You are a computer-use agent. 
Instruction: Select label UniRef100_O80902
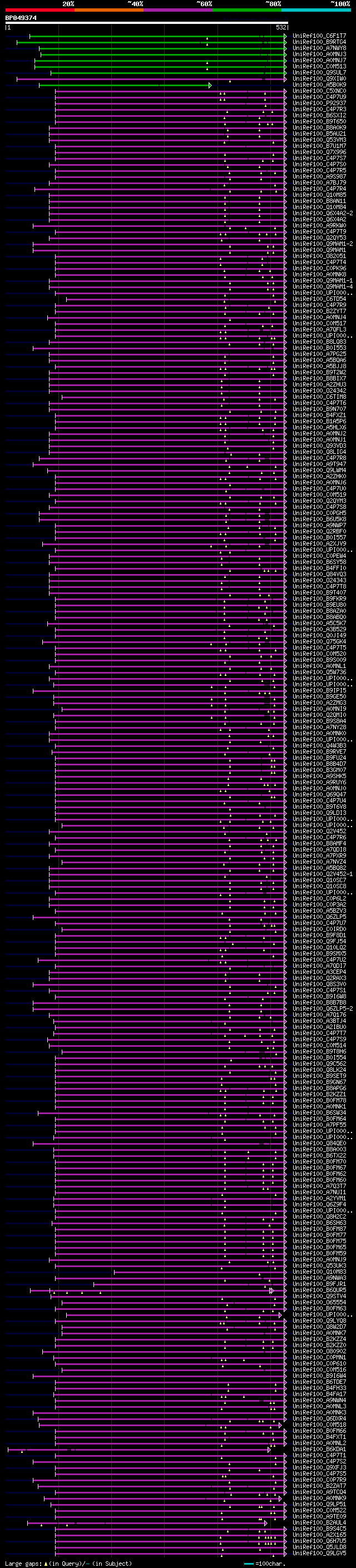[319, 1351]
